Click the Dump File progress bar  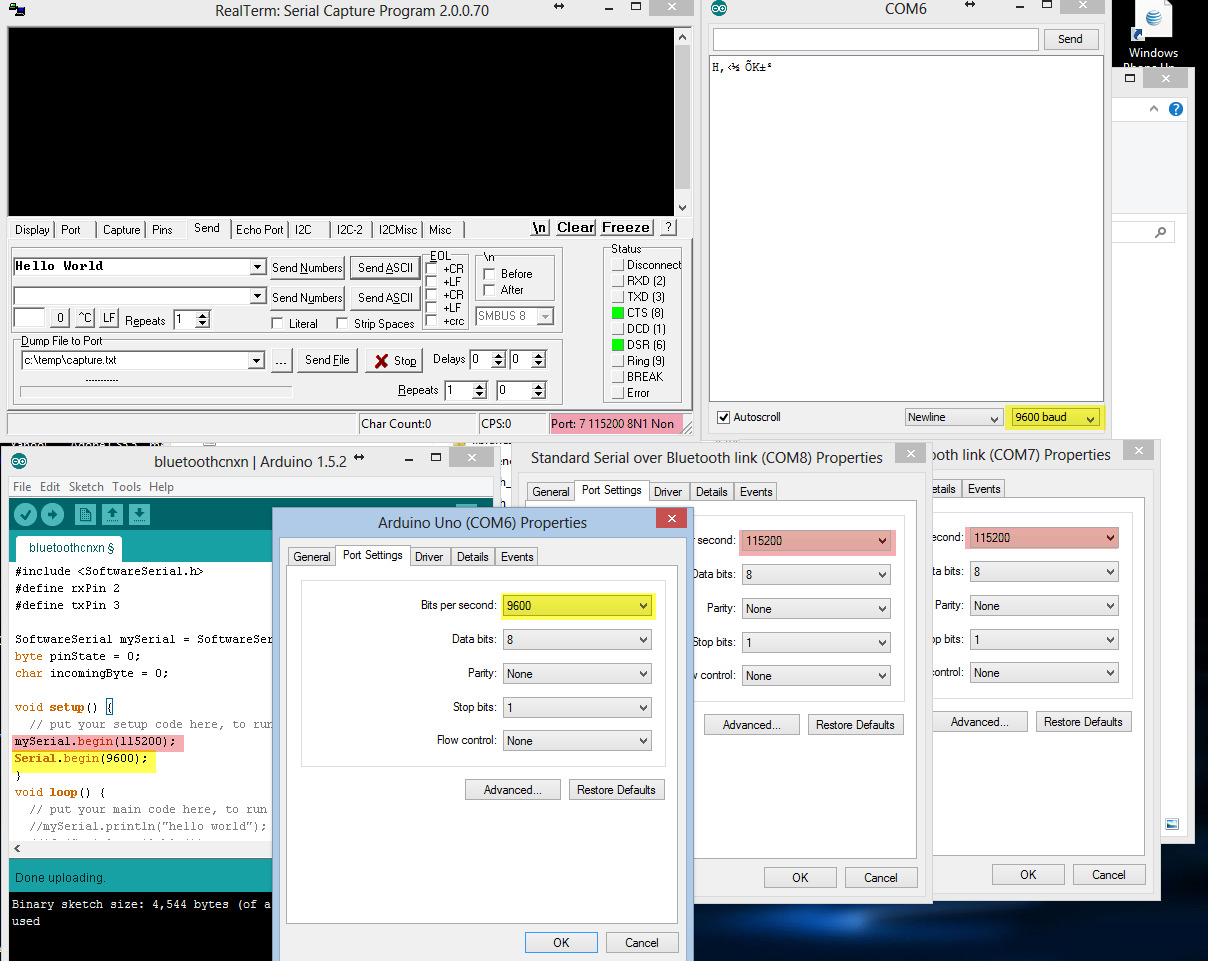point(156,392)
